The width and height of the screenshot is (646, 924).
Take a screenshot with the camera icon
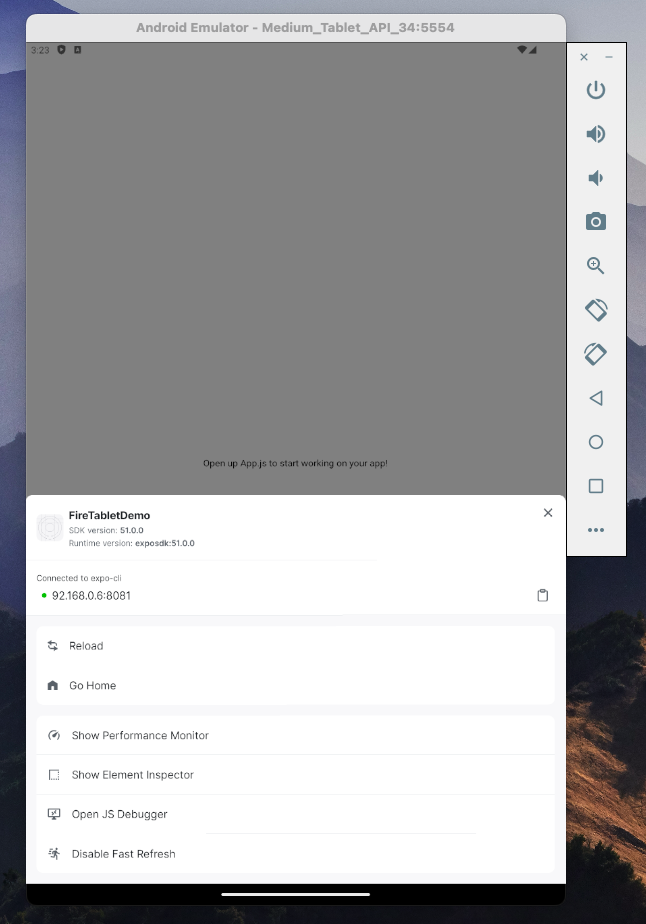pos(596,222)
